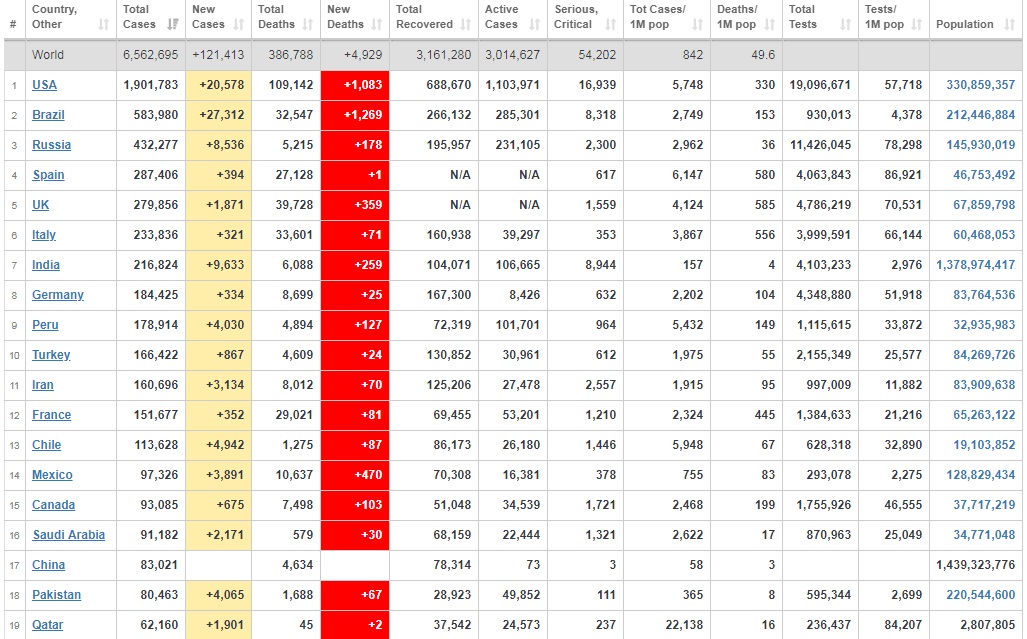This screenshot has height=639, width=1027.
Task: Click sort arrows icon in Serious, Critical header
Action: click(612, 24)
